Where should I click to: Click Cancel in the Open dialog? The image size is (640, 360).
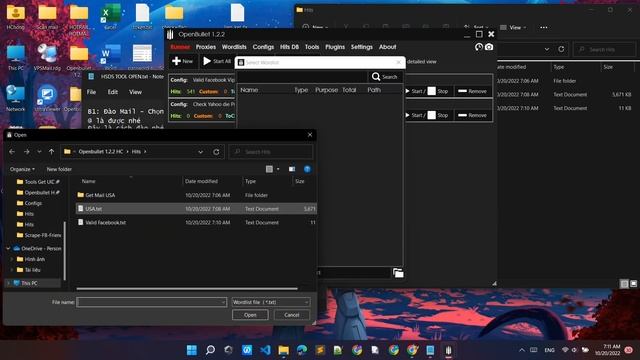click(291, 315)
